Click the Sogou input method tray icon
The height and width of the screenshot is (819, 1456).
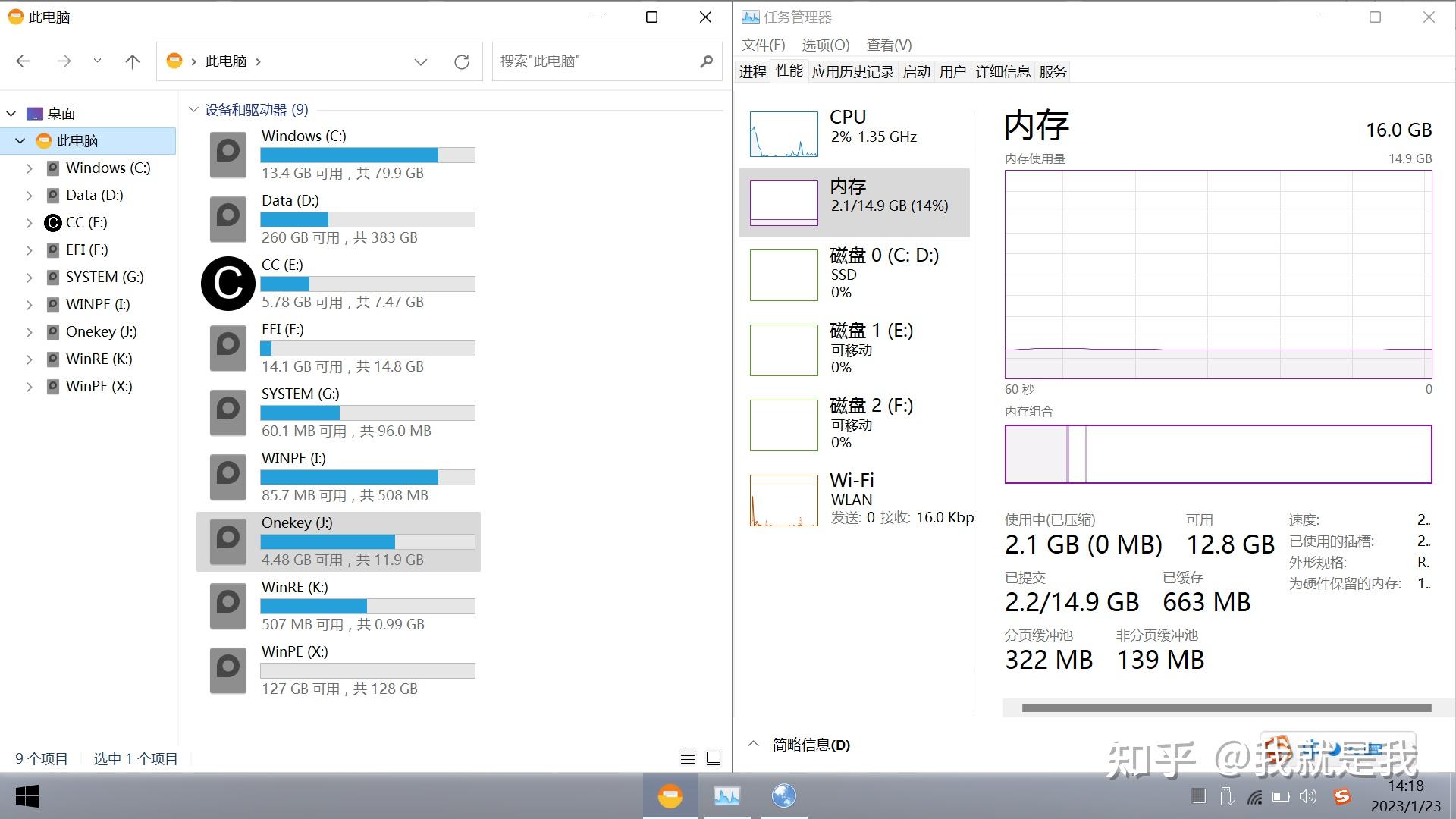click(1342, 796)
